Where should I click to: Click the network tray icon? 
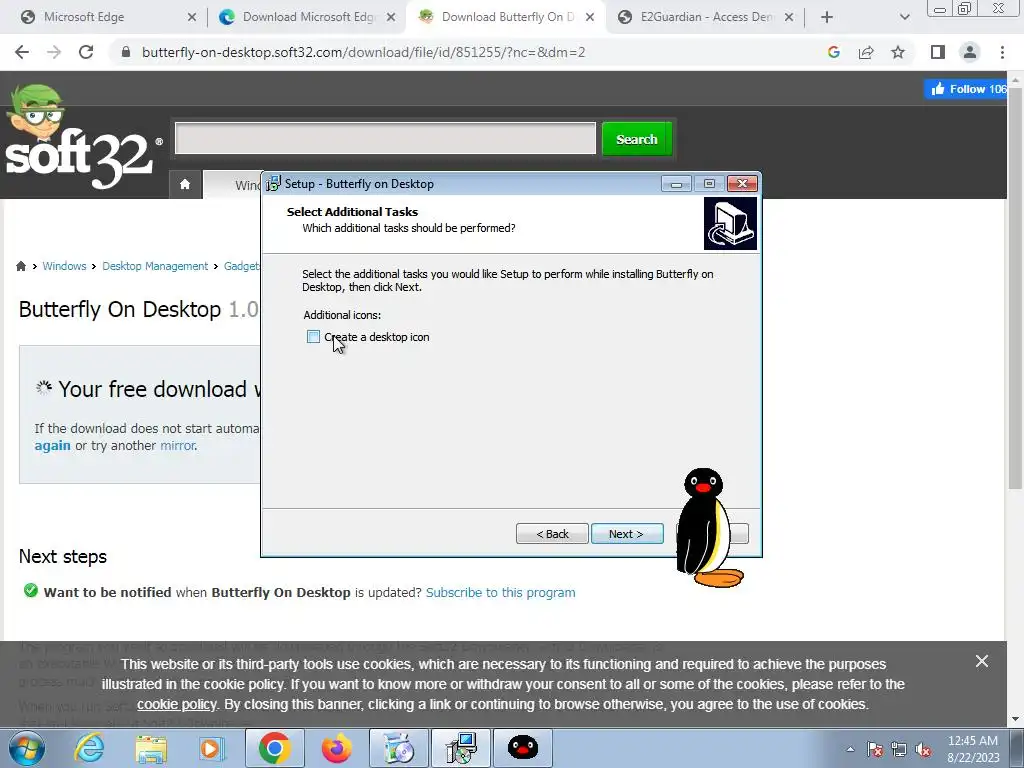click(899, 749)
